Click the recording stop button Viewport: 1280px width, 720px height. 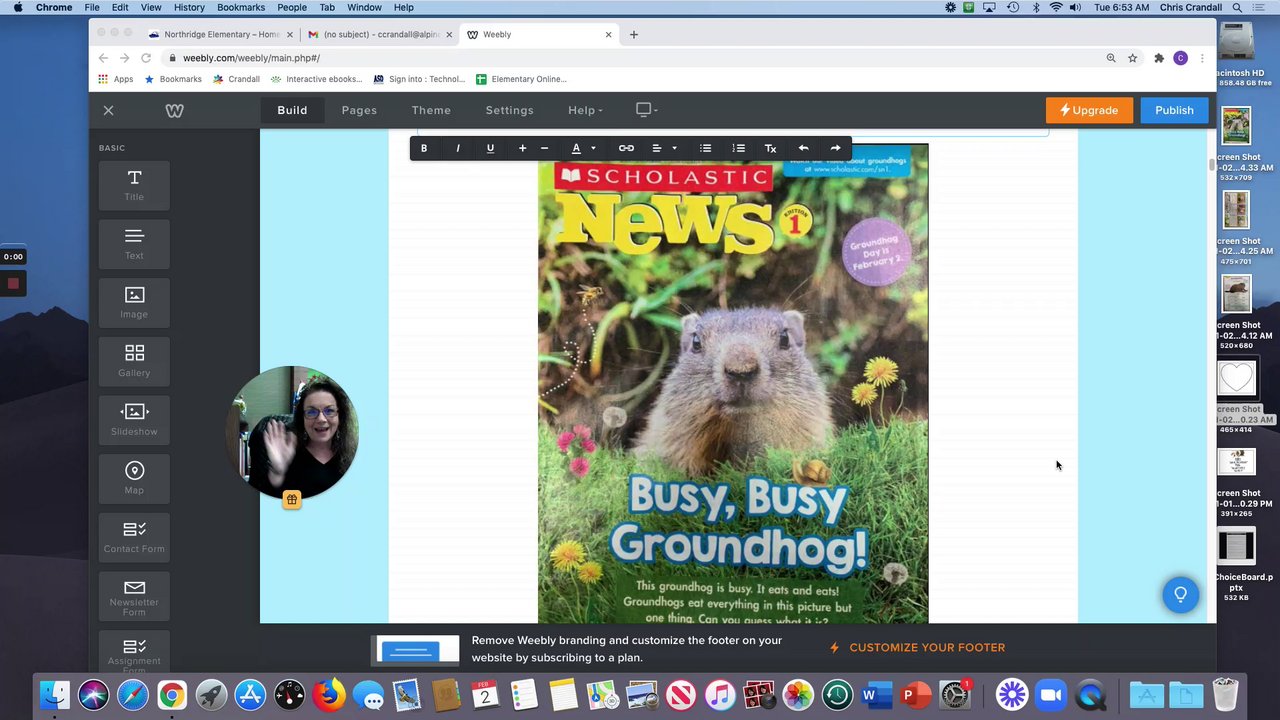[x=13, y=283]
